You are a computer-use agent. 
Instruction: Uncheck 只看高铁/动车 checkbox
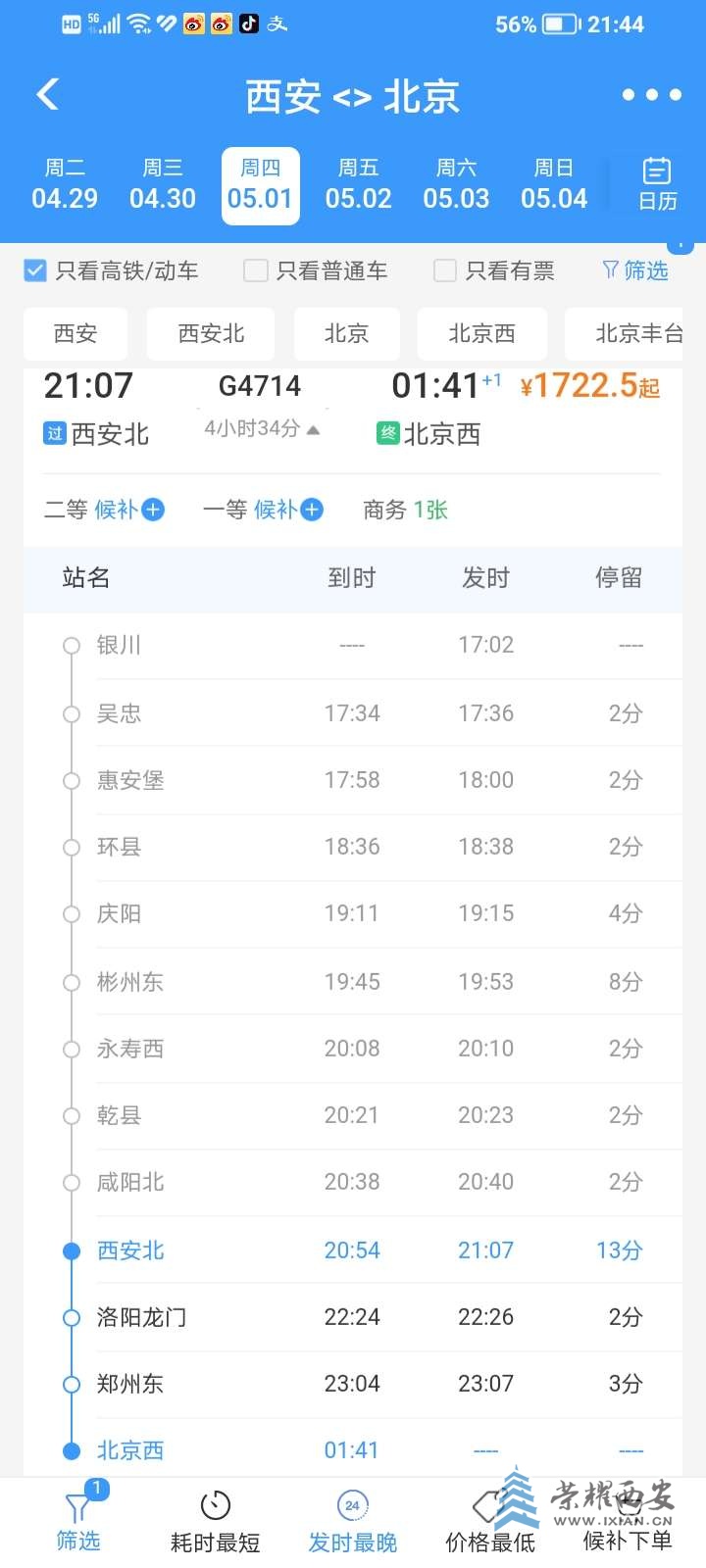pyautogui.click(x=35, y=270)
